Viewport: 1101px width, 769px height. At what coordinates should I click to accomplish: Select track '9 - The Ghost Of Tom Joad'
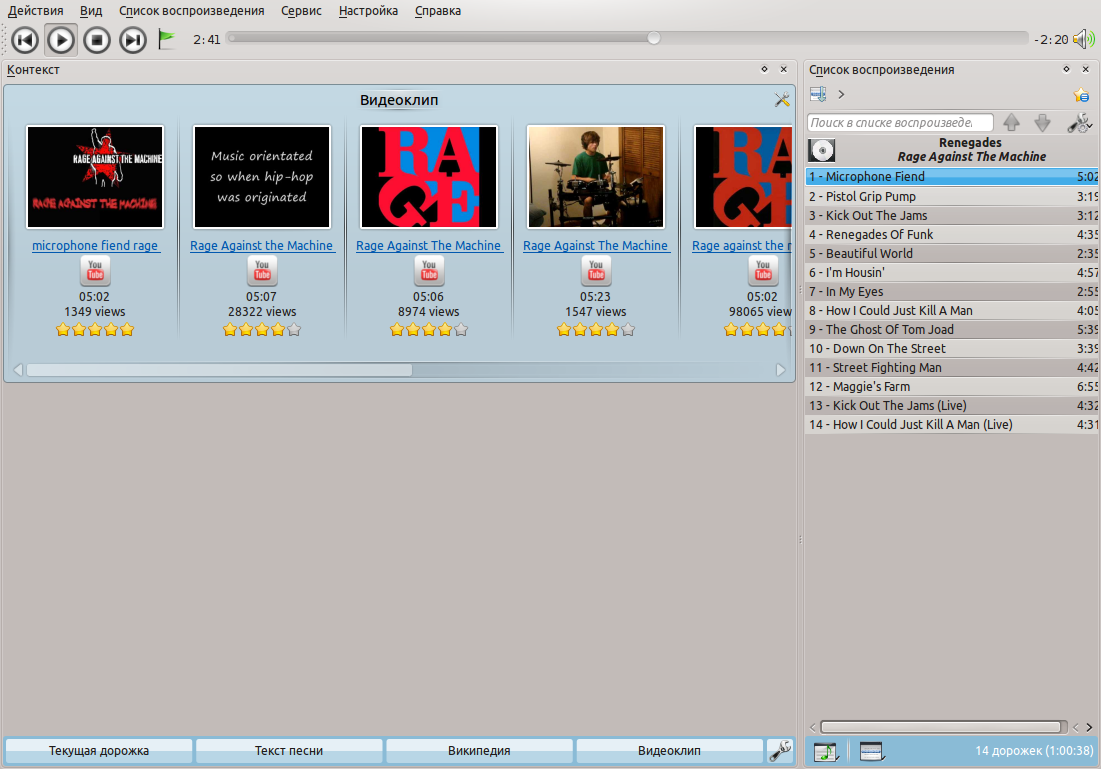[x=952, y=329]
